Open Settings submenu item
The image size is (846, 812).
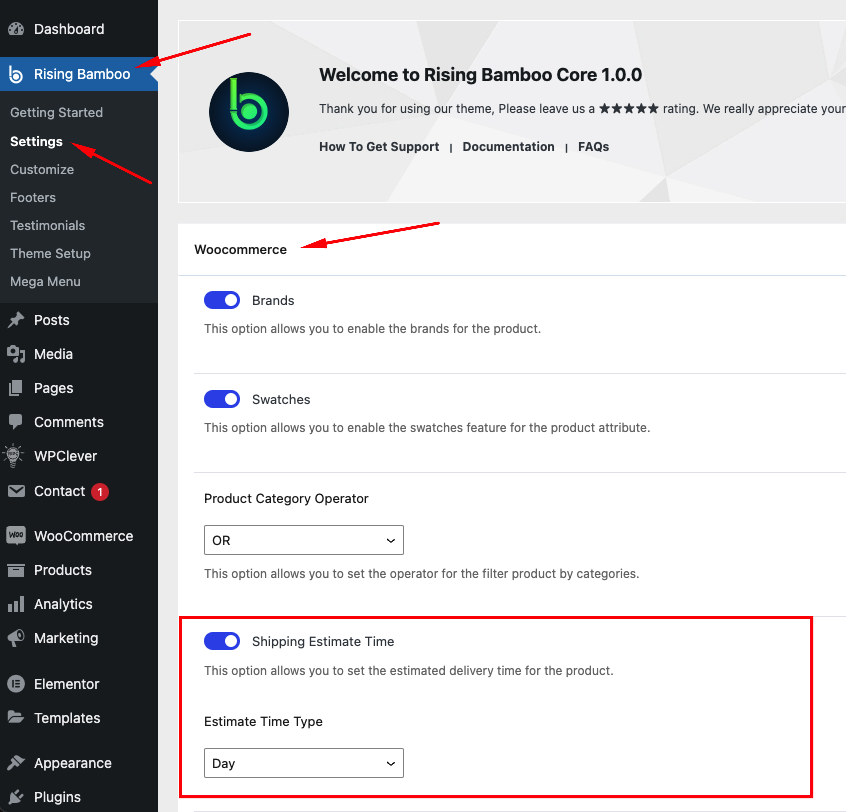(x=36, y=141)
